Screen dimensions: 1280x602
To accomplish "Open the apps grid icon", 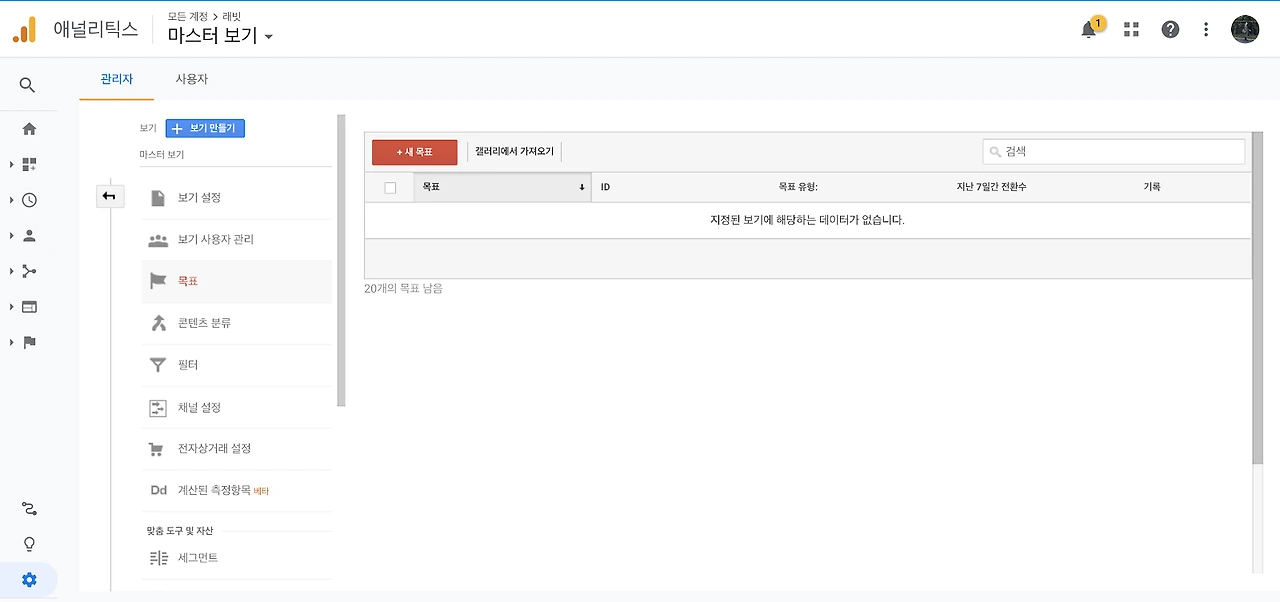I will click(1131, 29).
